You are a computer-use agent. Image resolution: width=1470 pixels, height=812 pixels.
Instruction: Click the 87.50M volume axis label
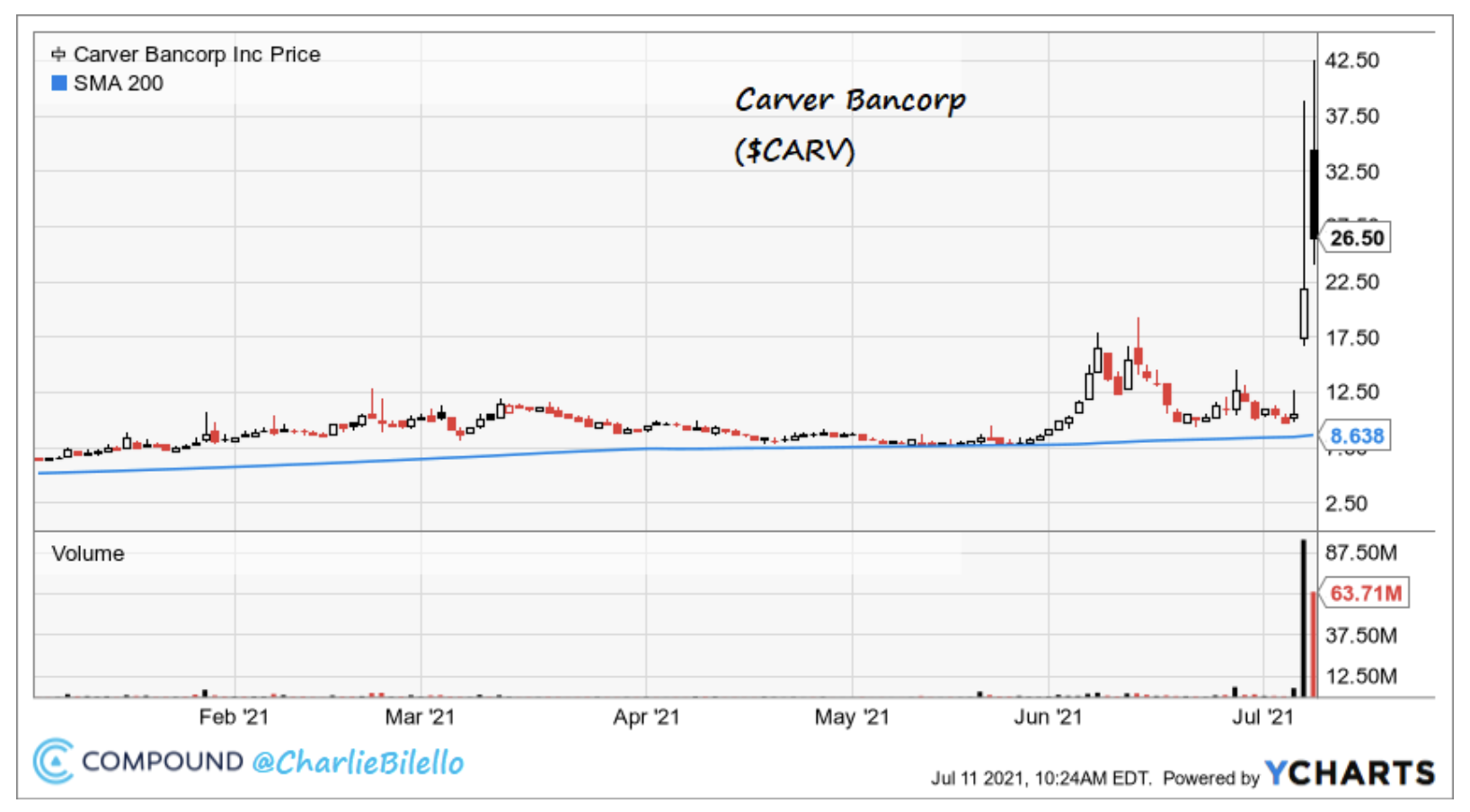click(x=1361, y=552)
